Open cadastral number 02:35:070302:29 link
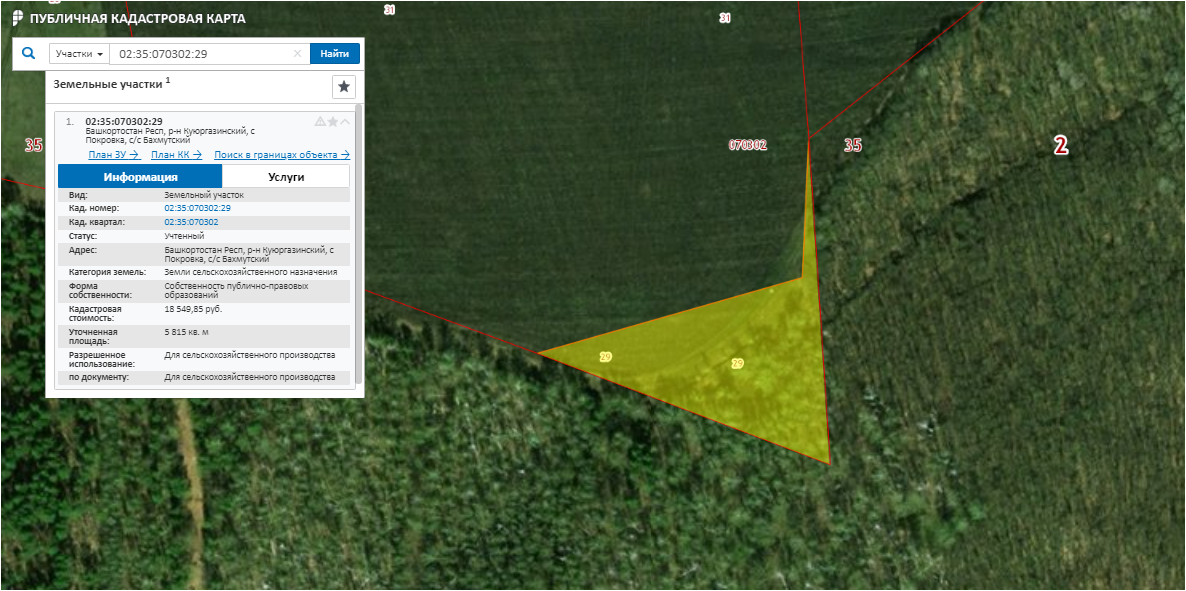This screenshot has width=1186, height=591. [x=197, y=208]
